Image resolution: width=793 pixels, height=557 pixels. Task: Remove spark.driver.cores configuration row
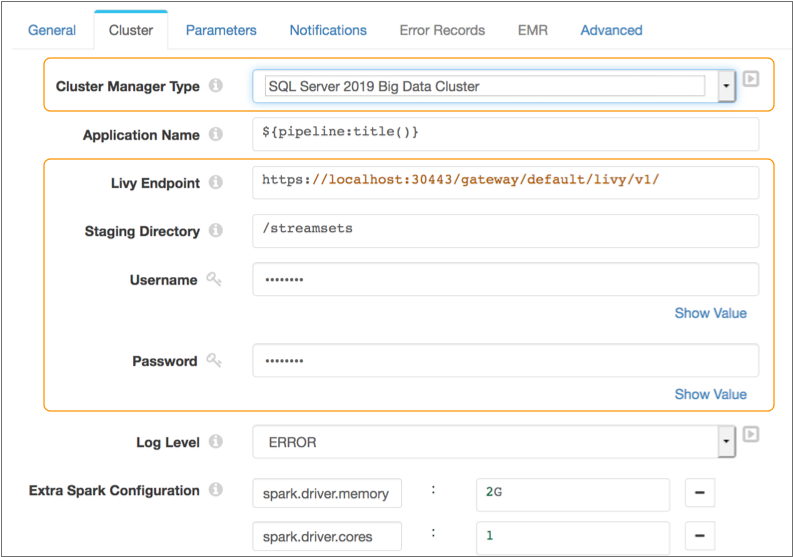click(700, 535)
